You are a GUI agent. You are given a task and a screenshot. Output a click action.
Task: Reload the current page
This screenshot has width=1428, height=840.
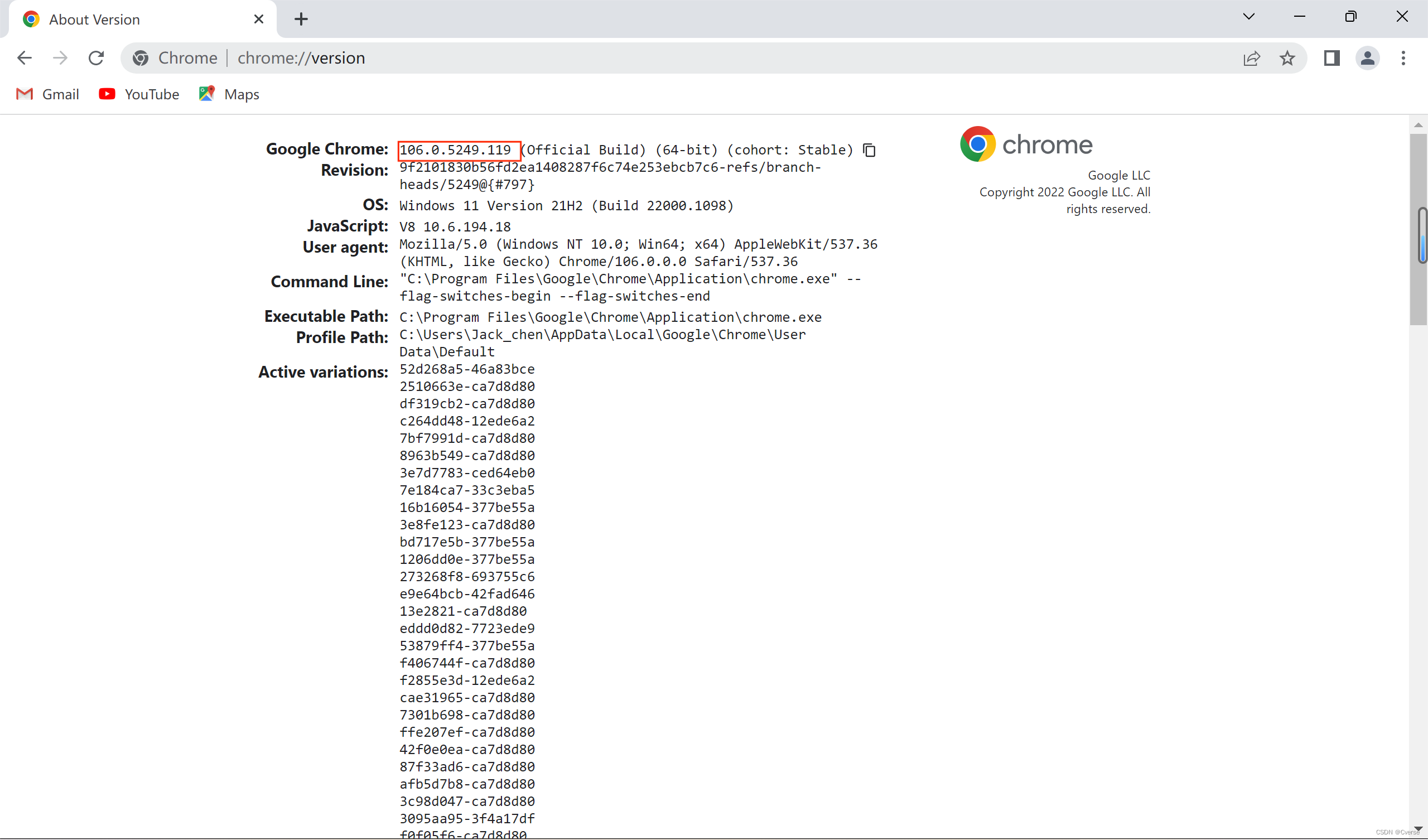coord(97,58)
